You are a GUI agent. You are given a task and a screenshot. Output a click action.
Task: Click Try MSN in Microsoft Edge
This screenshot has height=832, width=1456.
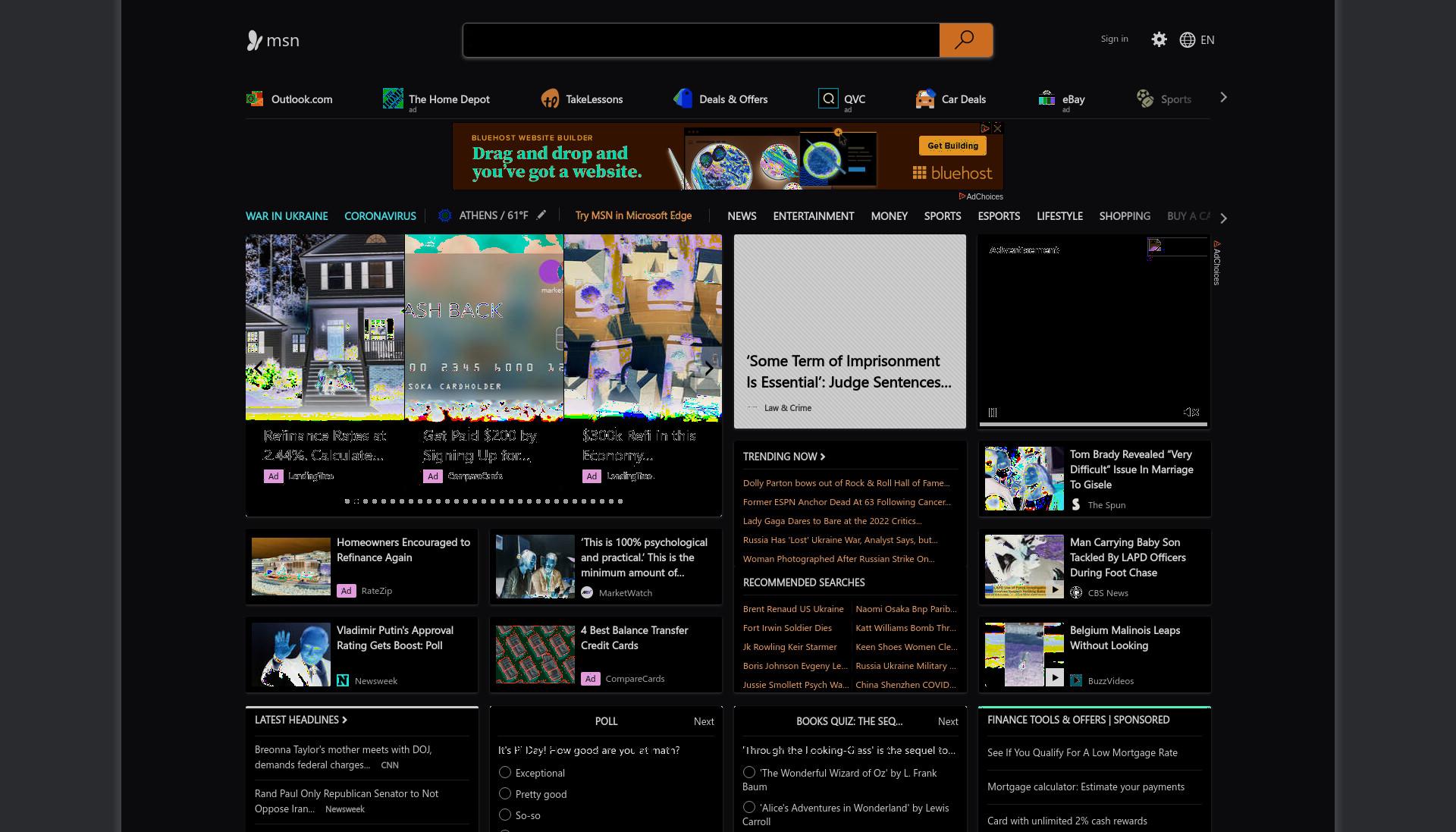coord(633,215)
